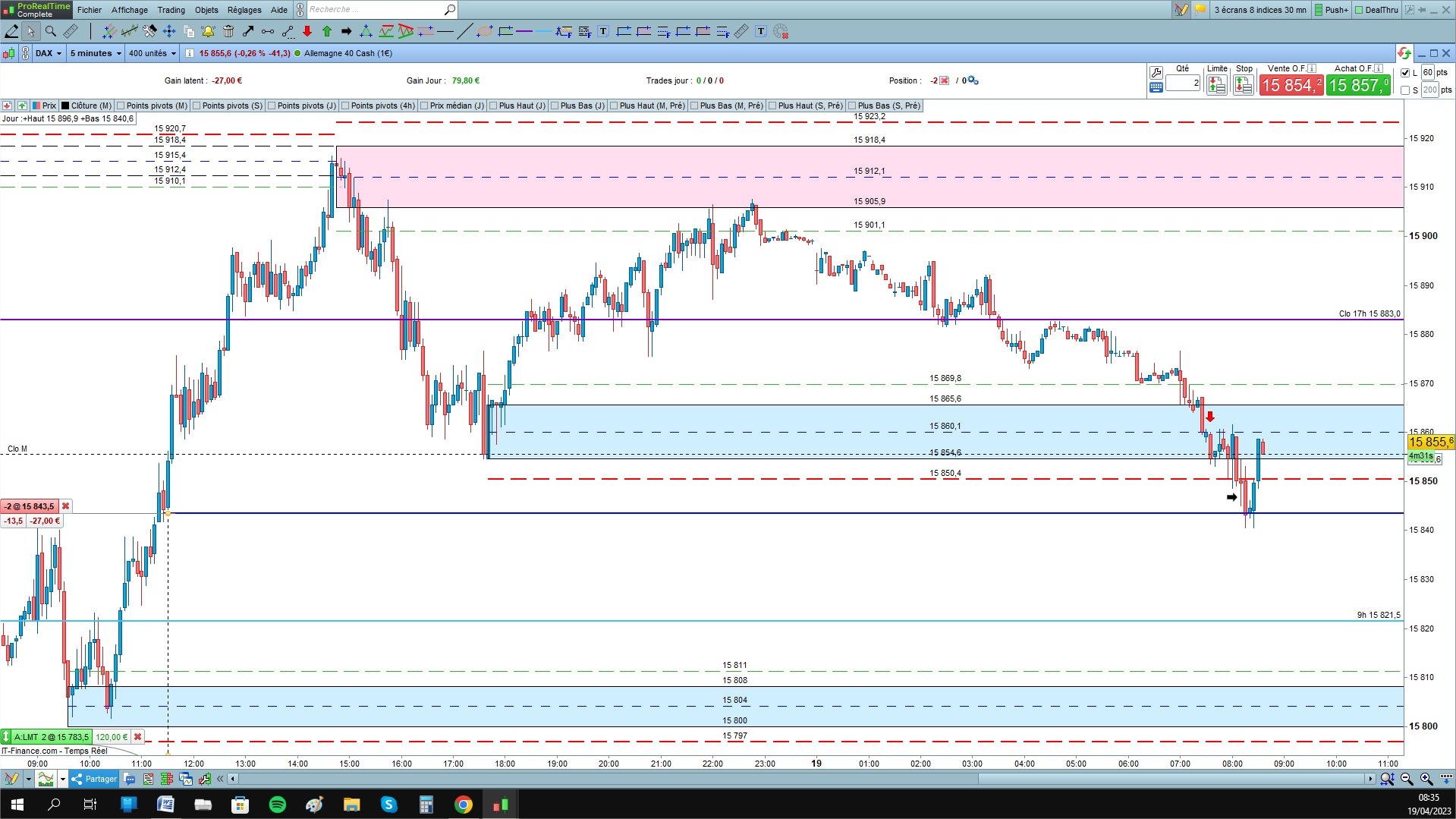1456x819 pixels.
Task: Click the alert bell icon
Action: [208, 31]
